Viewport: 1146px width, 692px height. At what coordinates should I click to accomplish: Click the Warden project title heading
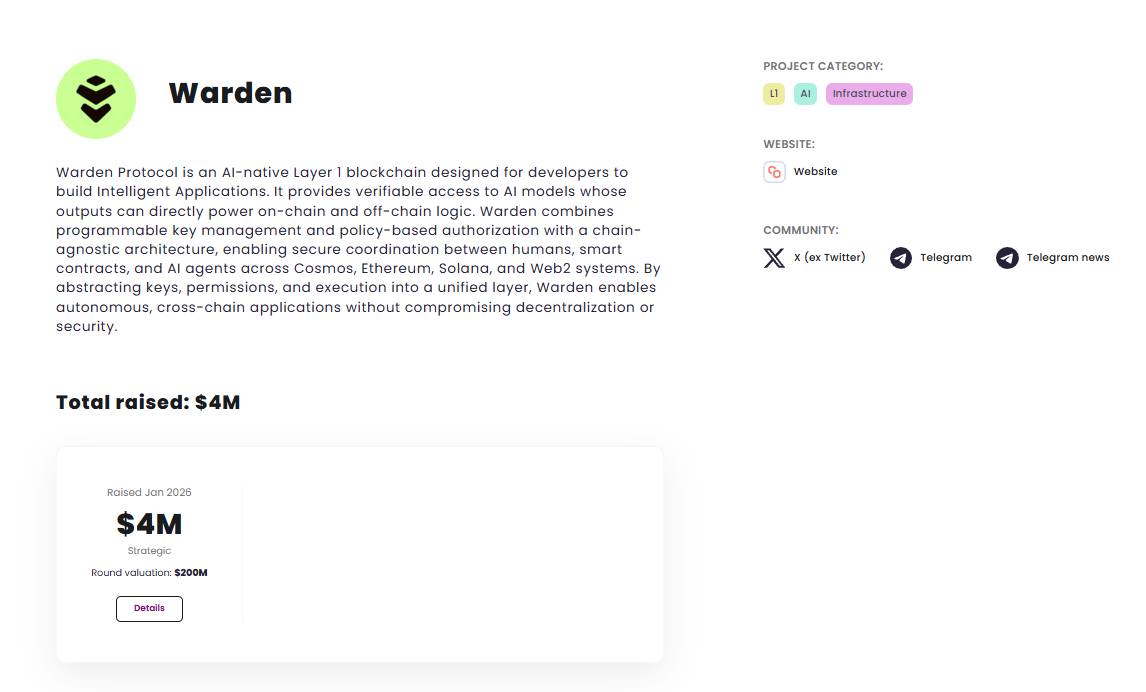[x=231, y=93]
